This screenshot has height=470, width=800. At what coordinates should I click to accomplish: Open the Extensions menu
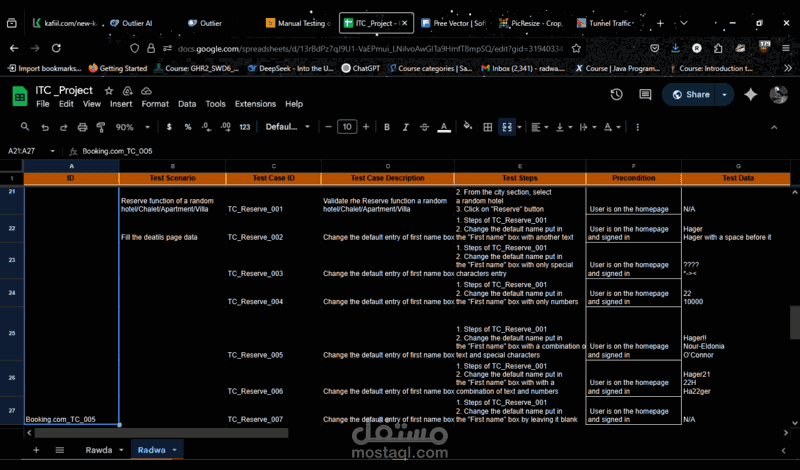255,104
